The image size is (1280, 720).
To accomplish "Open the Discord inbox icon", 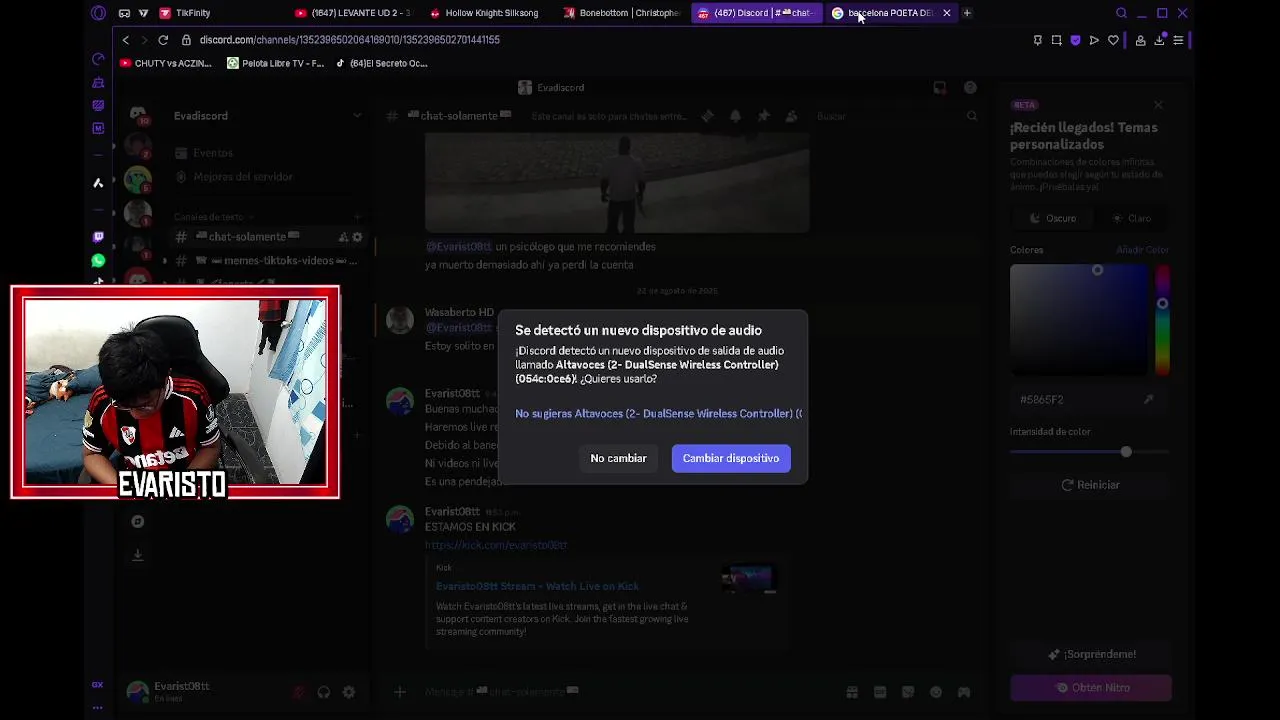I will coord(940,88).
